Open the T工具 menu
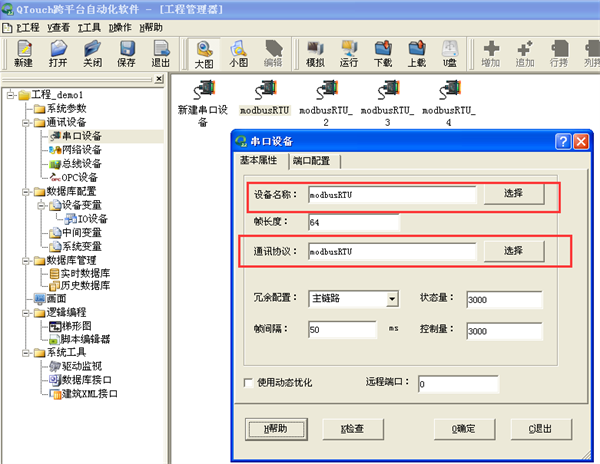The width and height of the screenshot is (600, 464). point(89,28)
